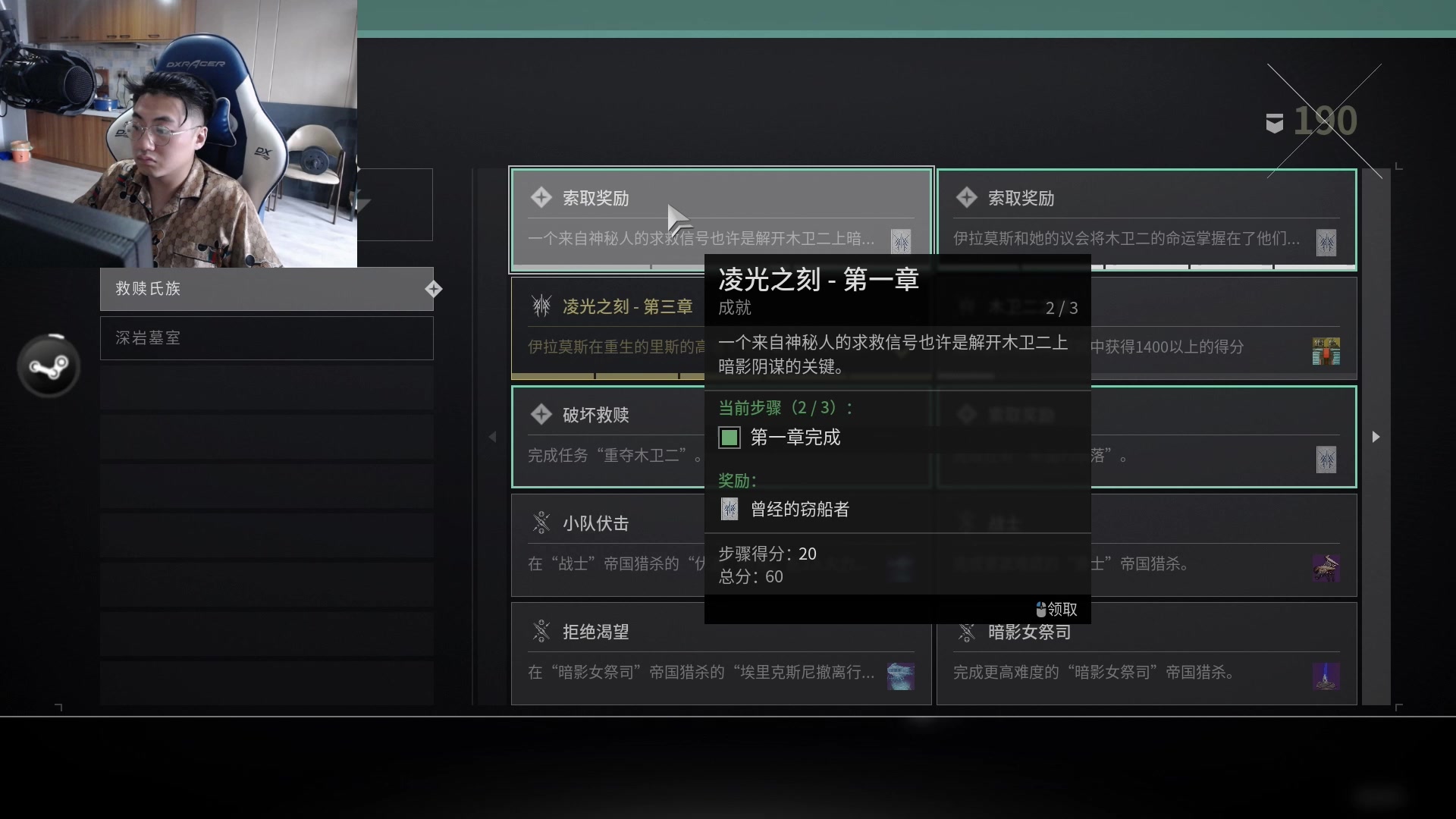This screenshot has height=819, width=1456.
Task: Click the 暗影女祭司 crossed-swords icon
Action: [x=966, y=632]
